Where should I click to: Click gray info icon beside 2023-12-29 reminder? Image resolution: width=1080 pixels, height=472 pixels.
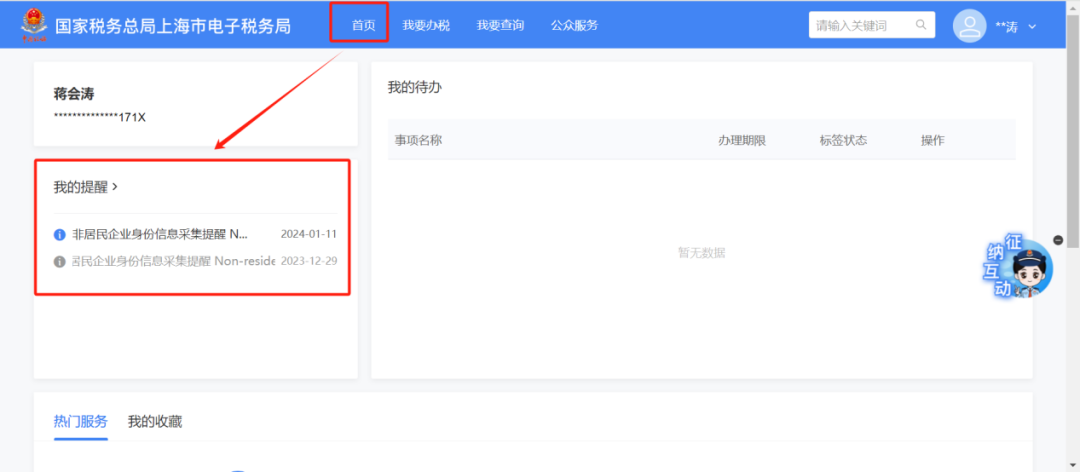pyautogui.click(x=59, y=262)
